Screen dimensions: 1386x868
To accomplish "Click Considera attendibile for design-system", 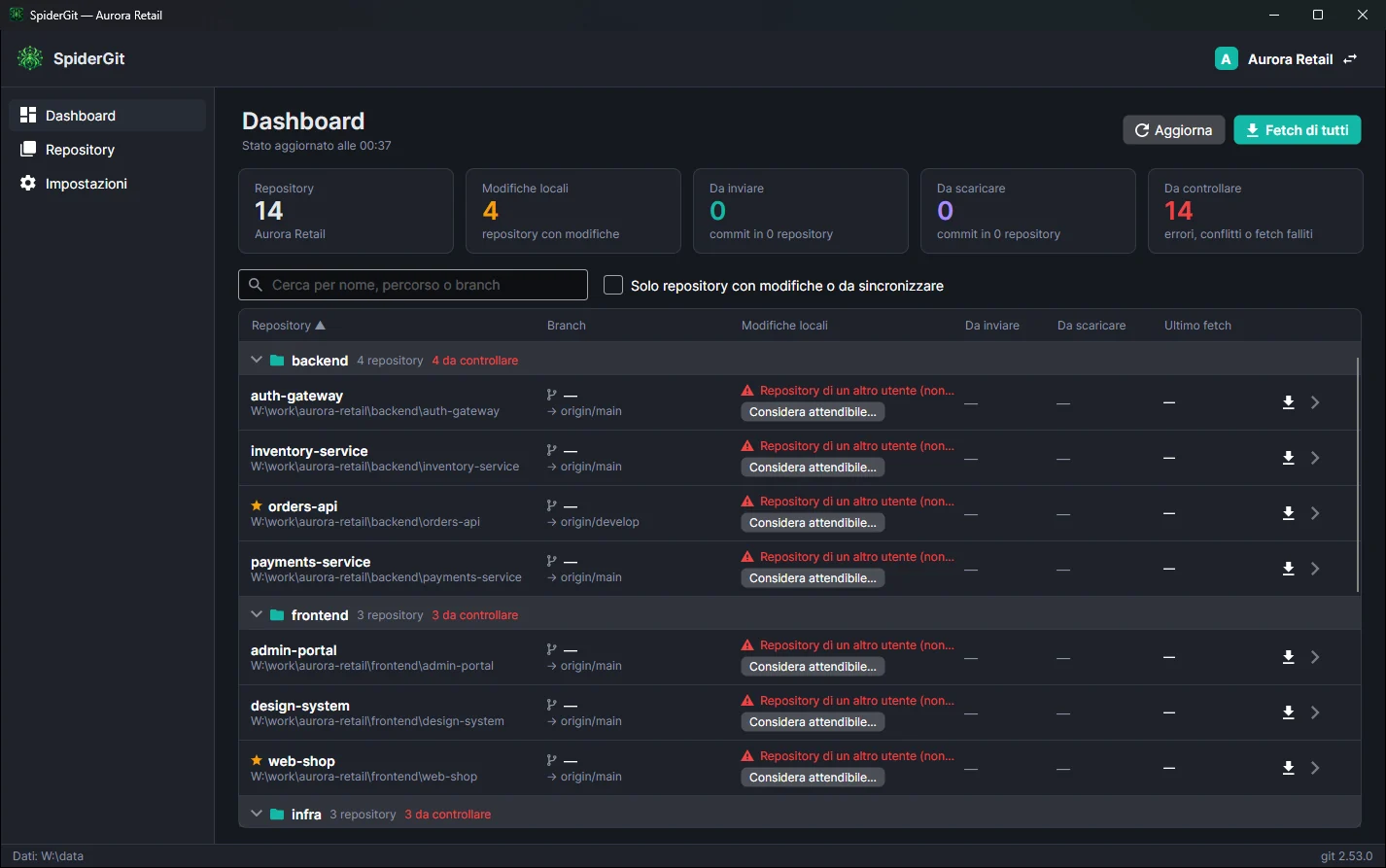I will click(x=813, y=722).
